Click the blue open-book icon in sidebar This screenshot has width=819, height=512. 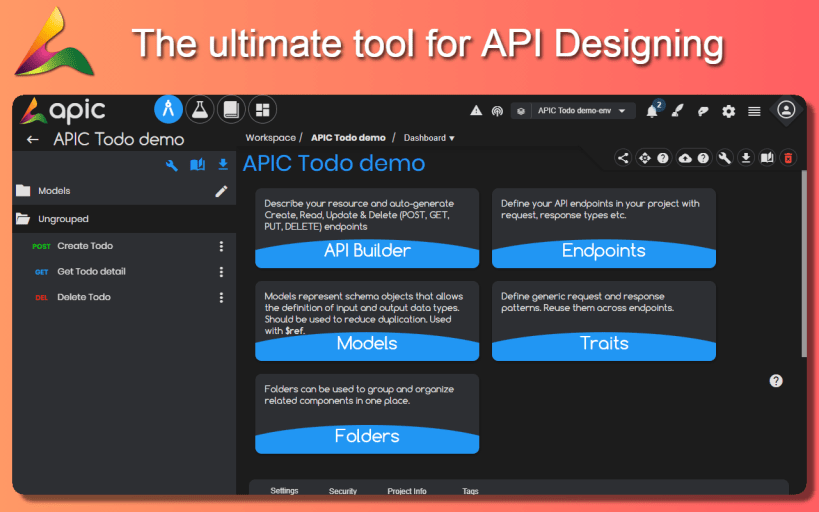coord(197,165)
